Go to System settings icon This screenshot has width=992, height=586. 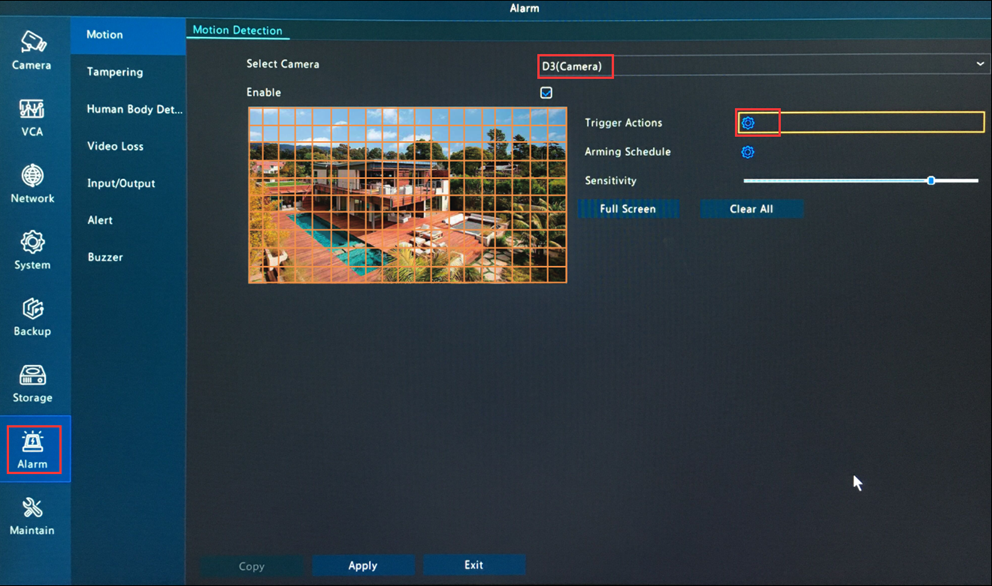point(32,243)
